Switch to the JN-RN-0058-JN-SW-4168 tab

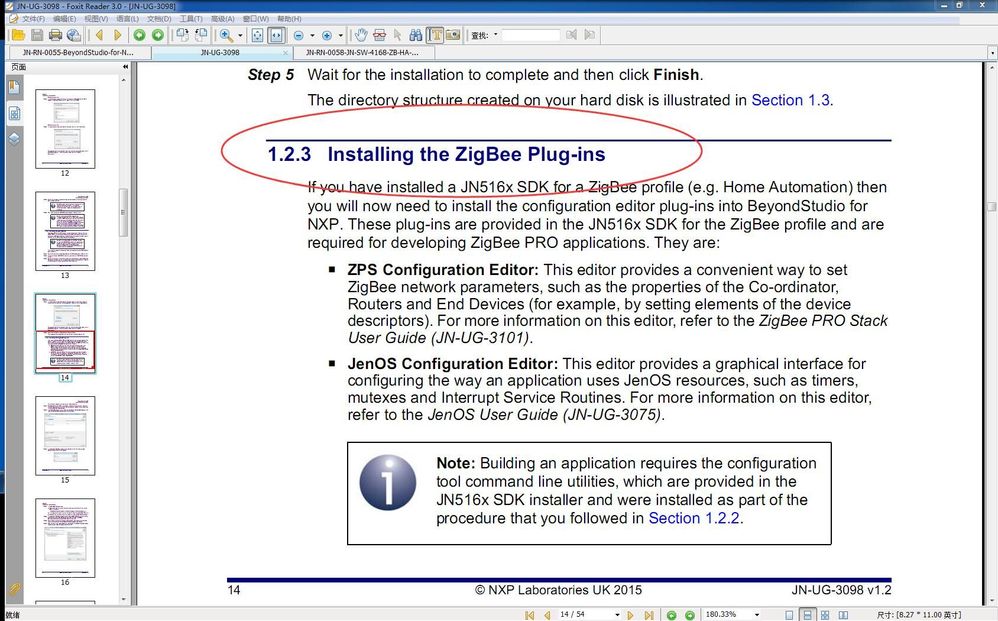click(363, 52)
